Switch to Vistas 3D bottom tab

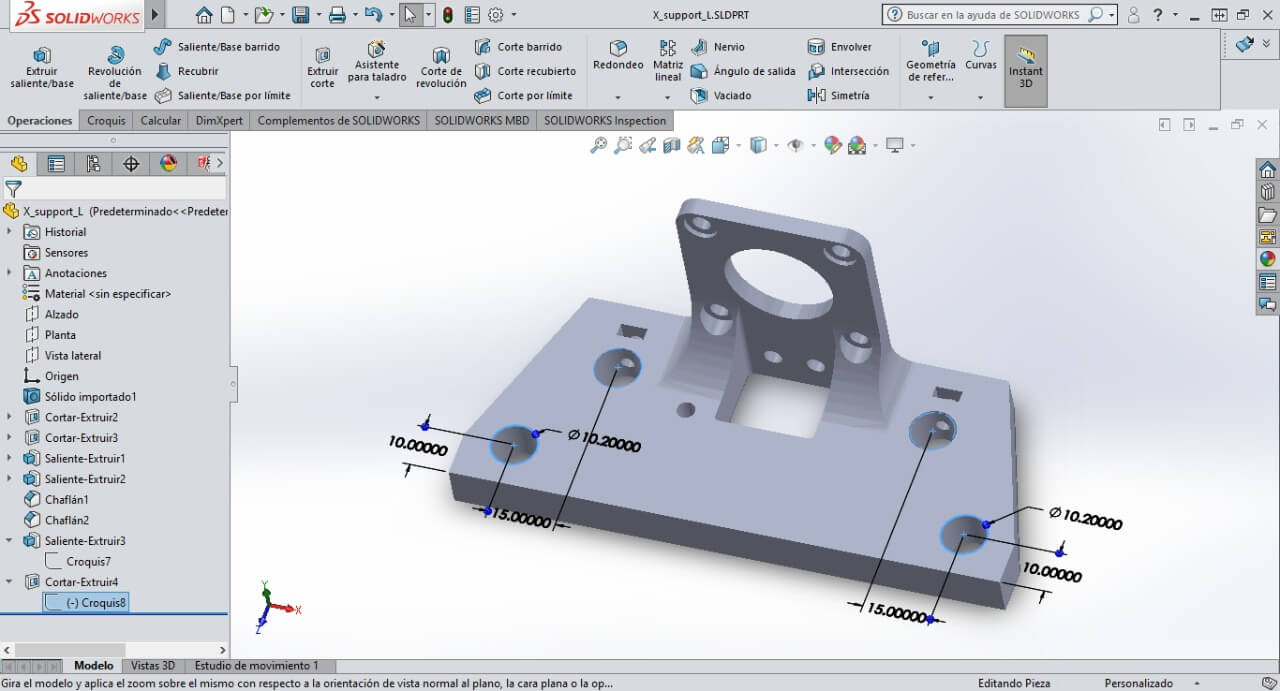153,666
